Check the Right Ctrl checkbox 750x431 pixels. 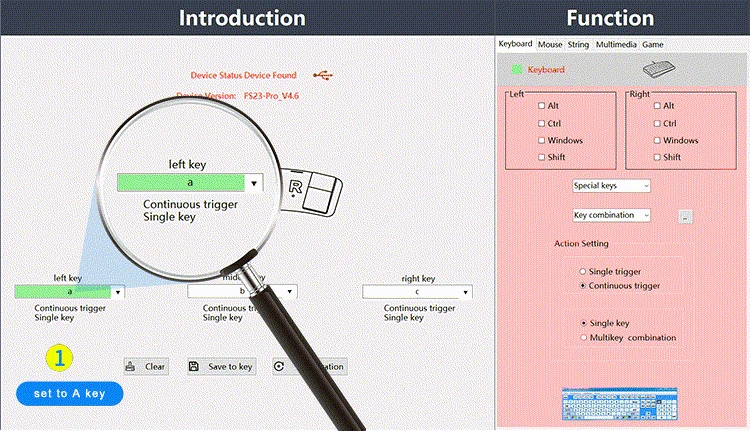[x=657, y=123]
